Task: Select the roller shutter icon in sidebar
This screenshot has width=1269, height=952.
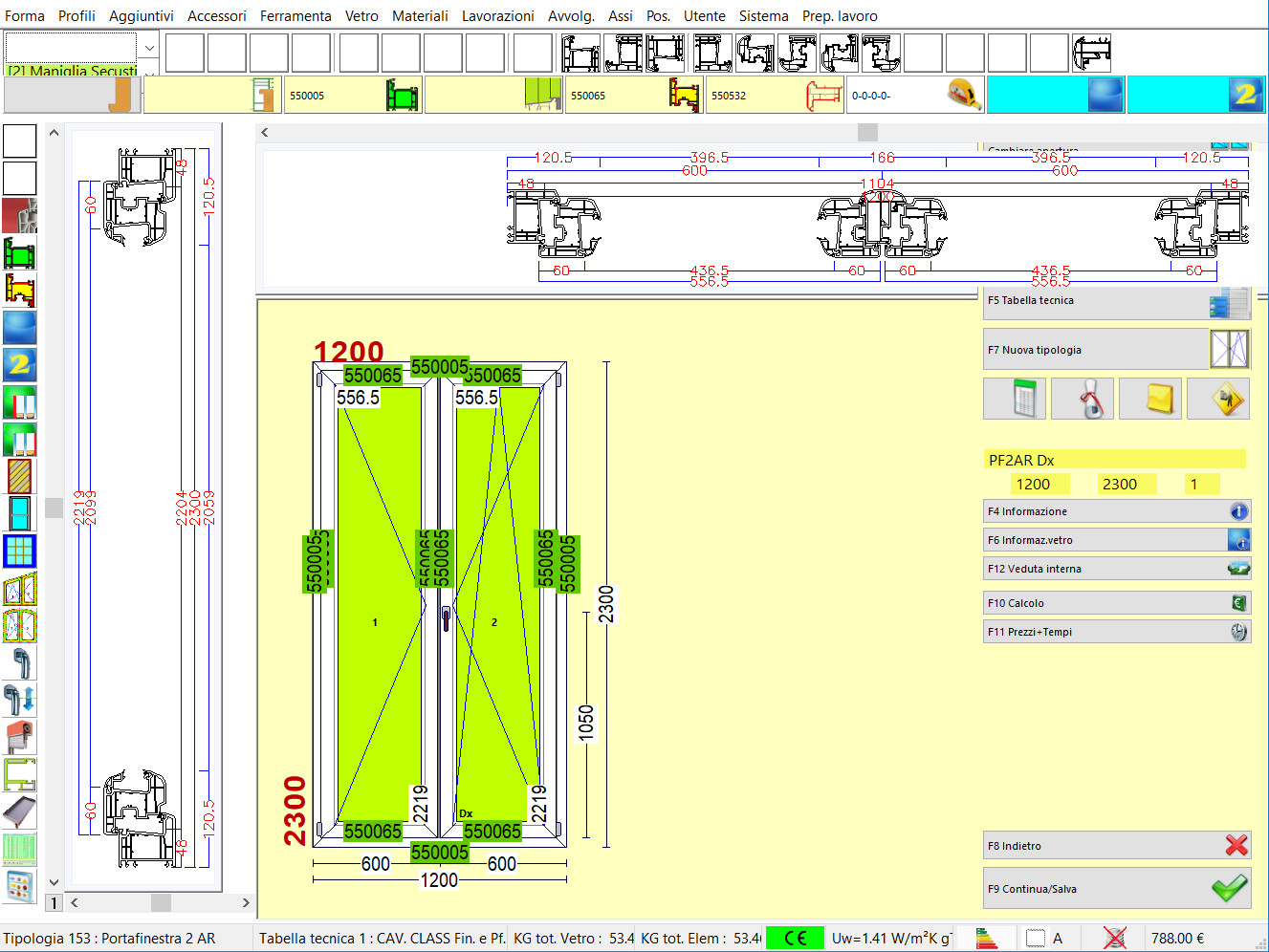Action: [x=20, y=737]
